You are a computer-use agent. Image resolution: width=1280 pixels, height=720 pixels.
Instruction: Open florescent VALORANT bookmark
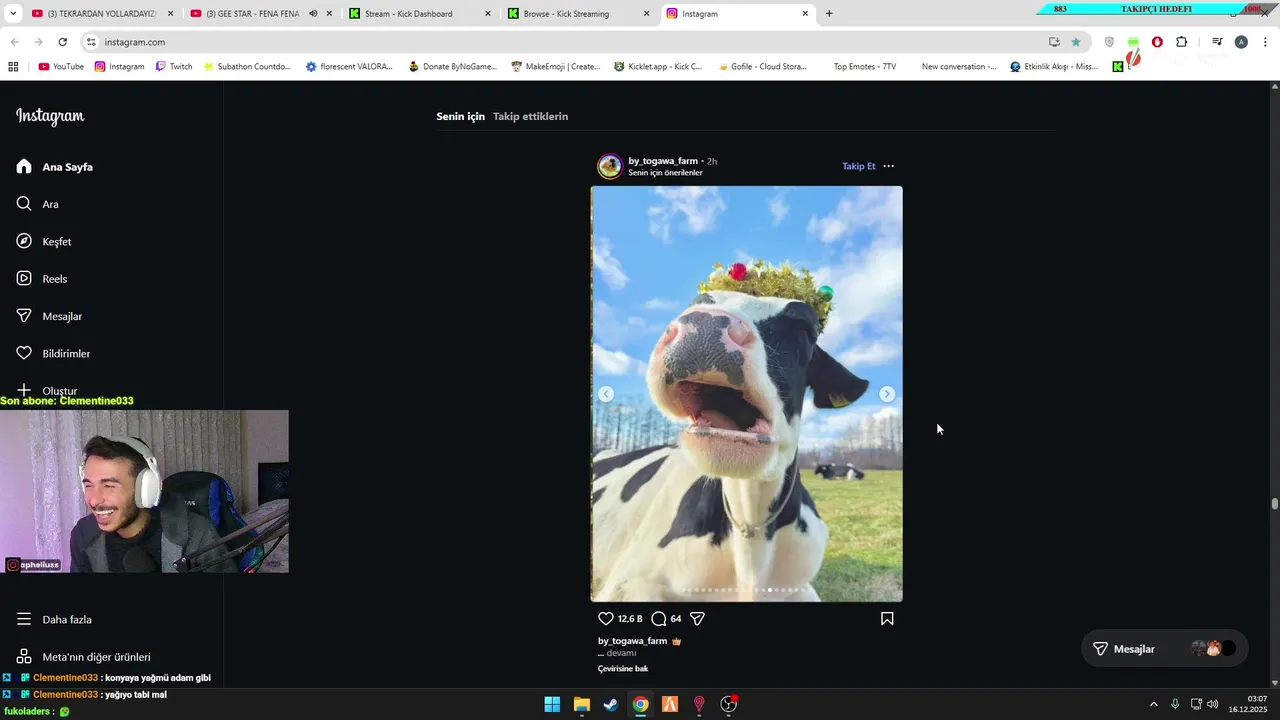pos(349,67)
